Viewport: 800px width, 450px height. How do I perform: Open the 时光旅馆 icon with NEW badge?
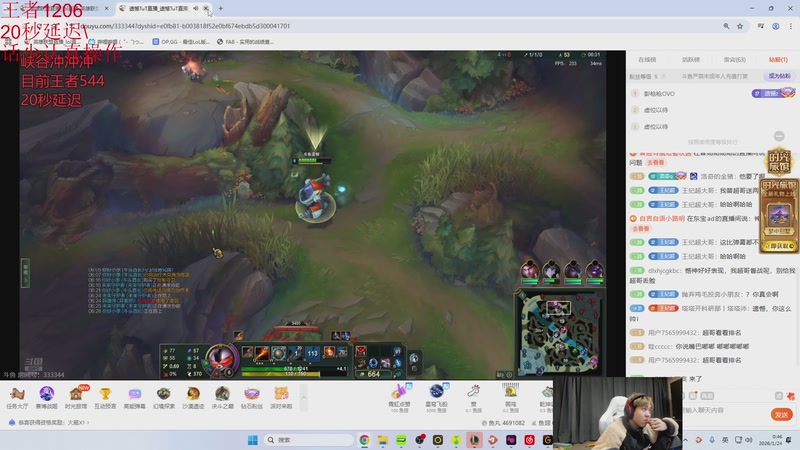76,398
